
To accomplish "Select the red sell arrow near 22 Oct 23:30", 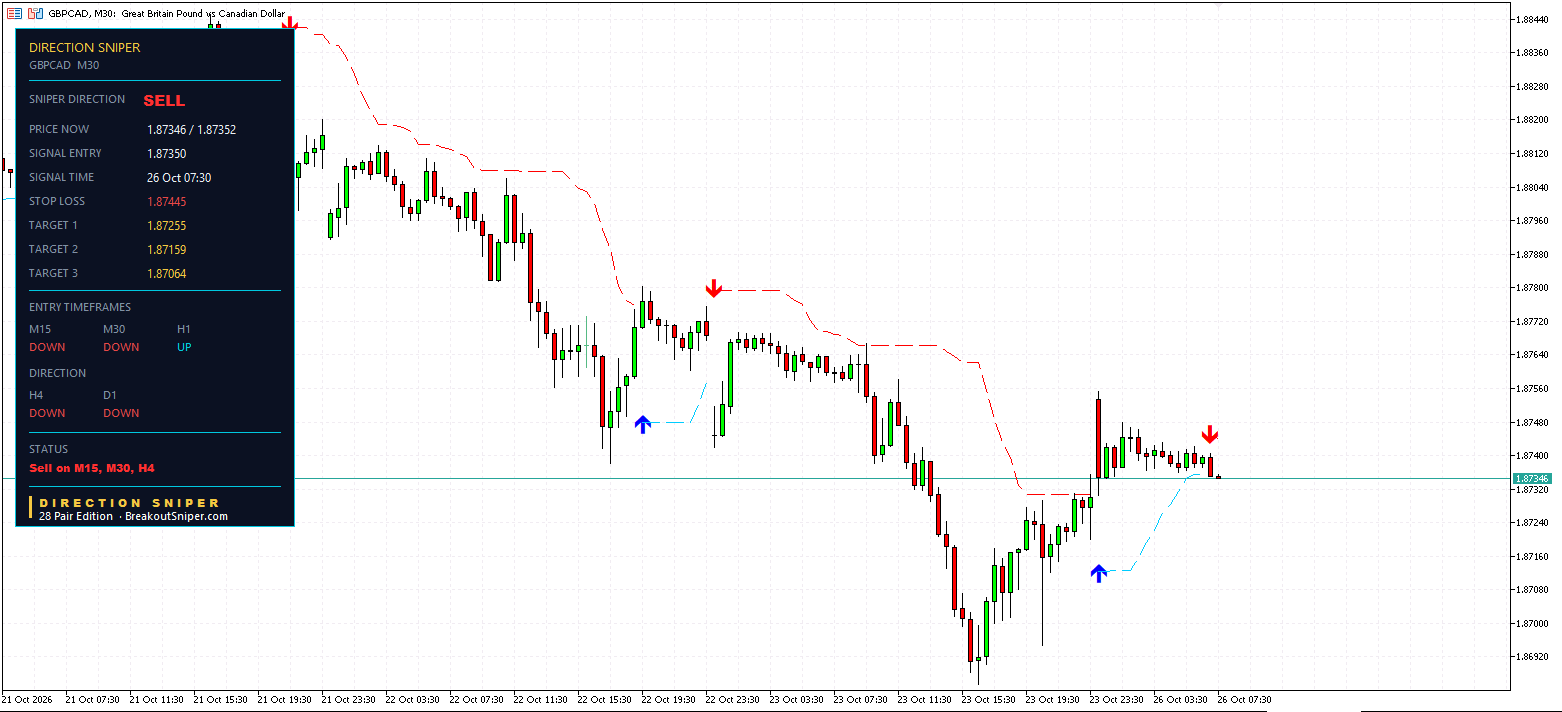I will click(x=713, y=288).
